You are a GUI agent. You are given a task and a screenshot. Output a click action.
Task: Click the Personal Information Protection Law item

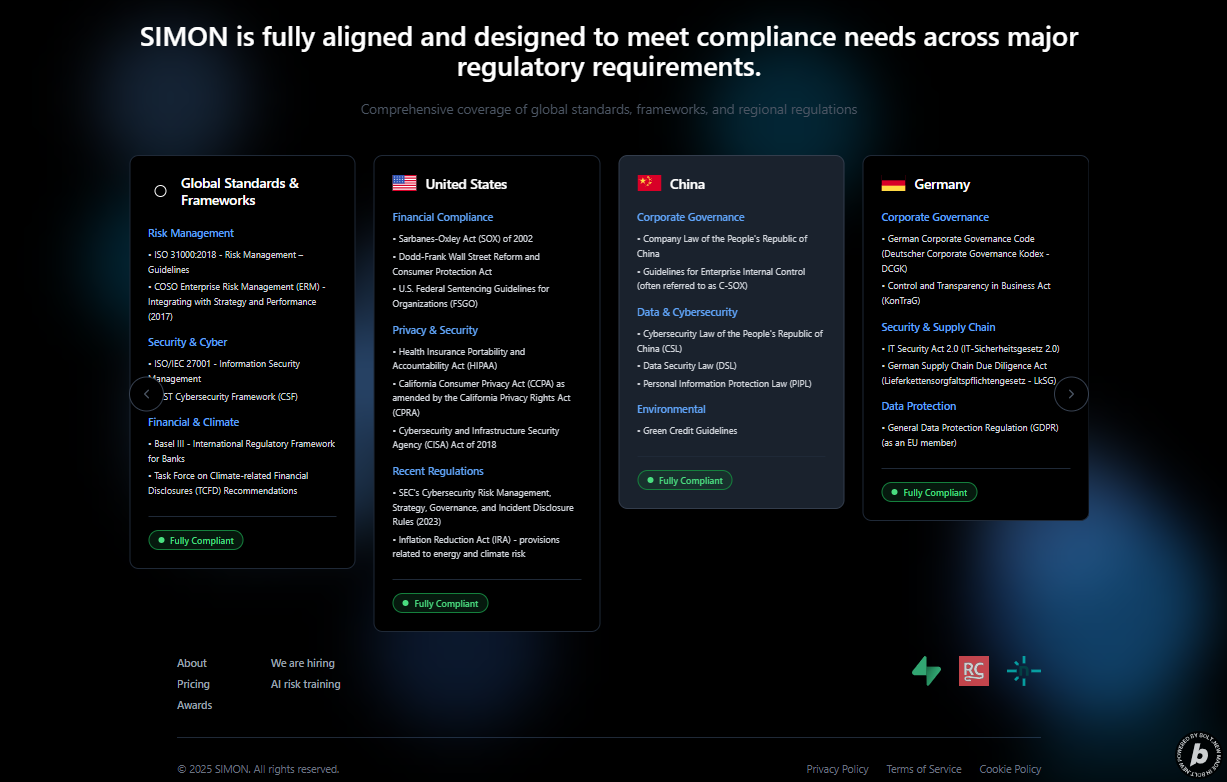725,384
